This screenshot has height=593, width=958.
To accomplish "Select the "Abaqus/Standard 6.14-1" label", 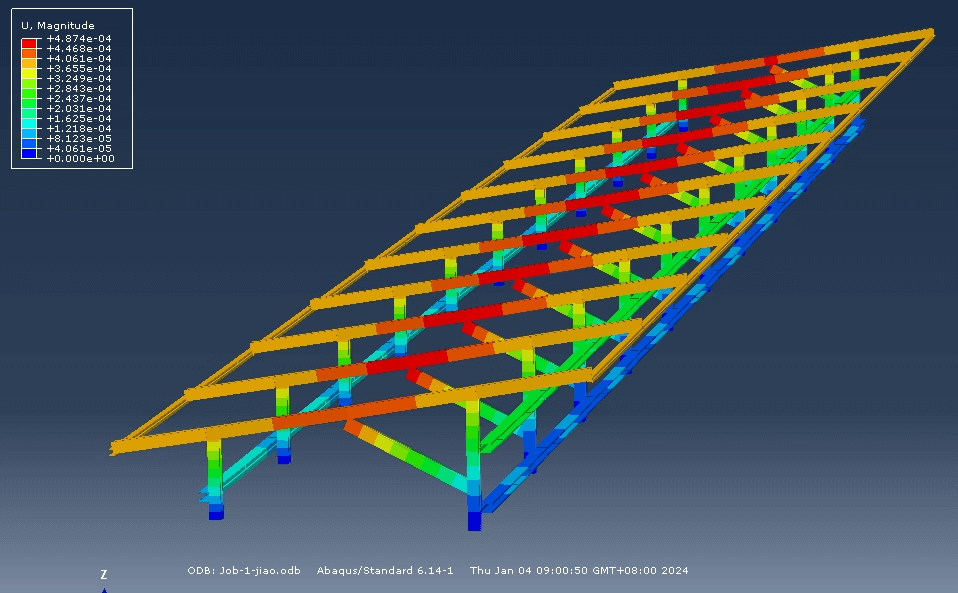I will click(x=385, y=571).
